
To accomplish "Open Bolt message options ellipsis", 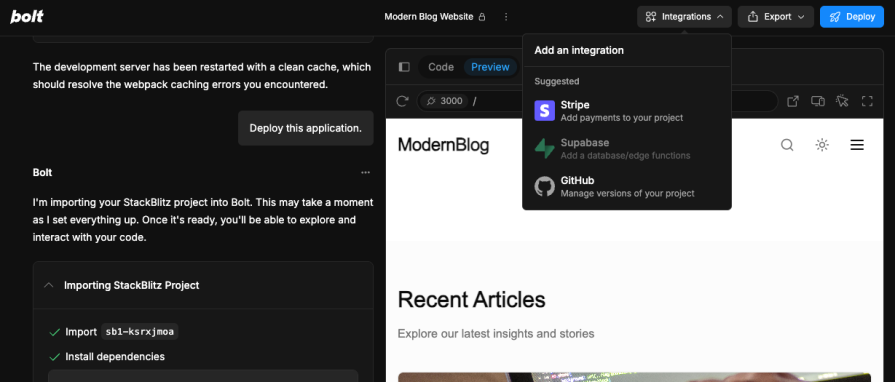I will tap(365, 172).
